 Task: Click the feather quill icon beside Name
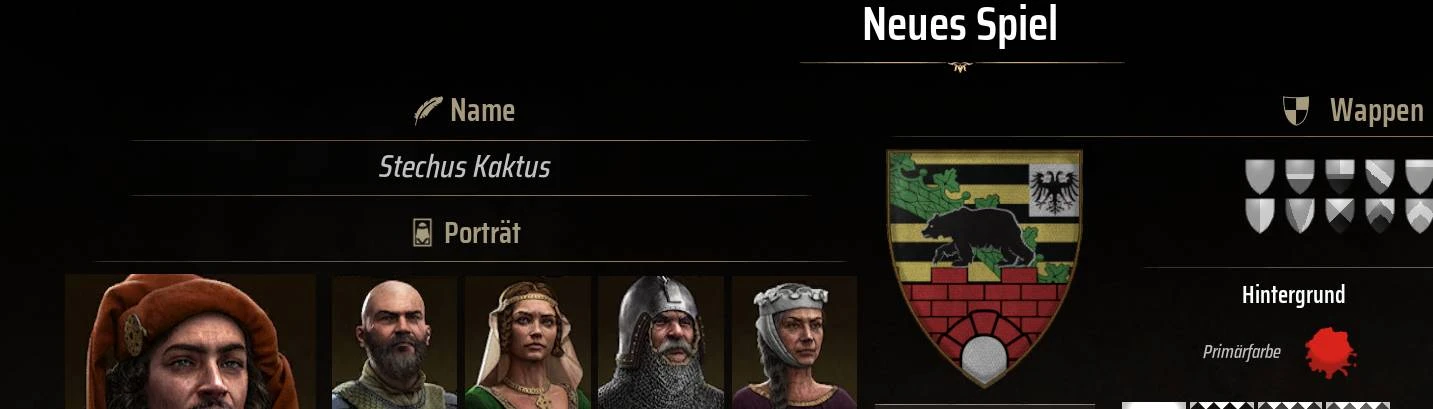coord(428,111)
